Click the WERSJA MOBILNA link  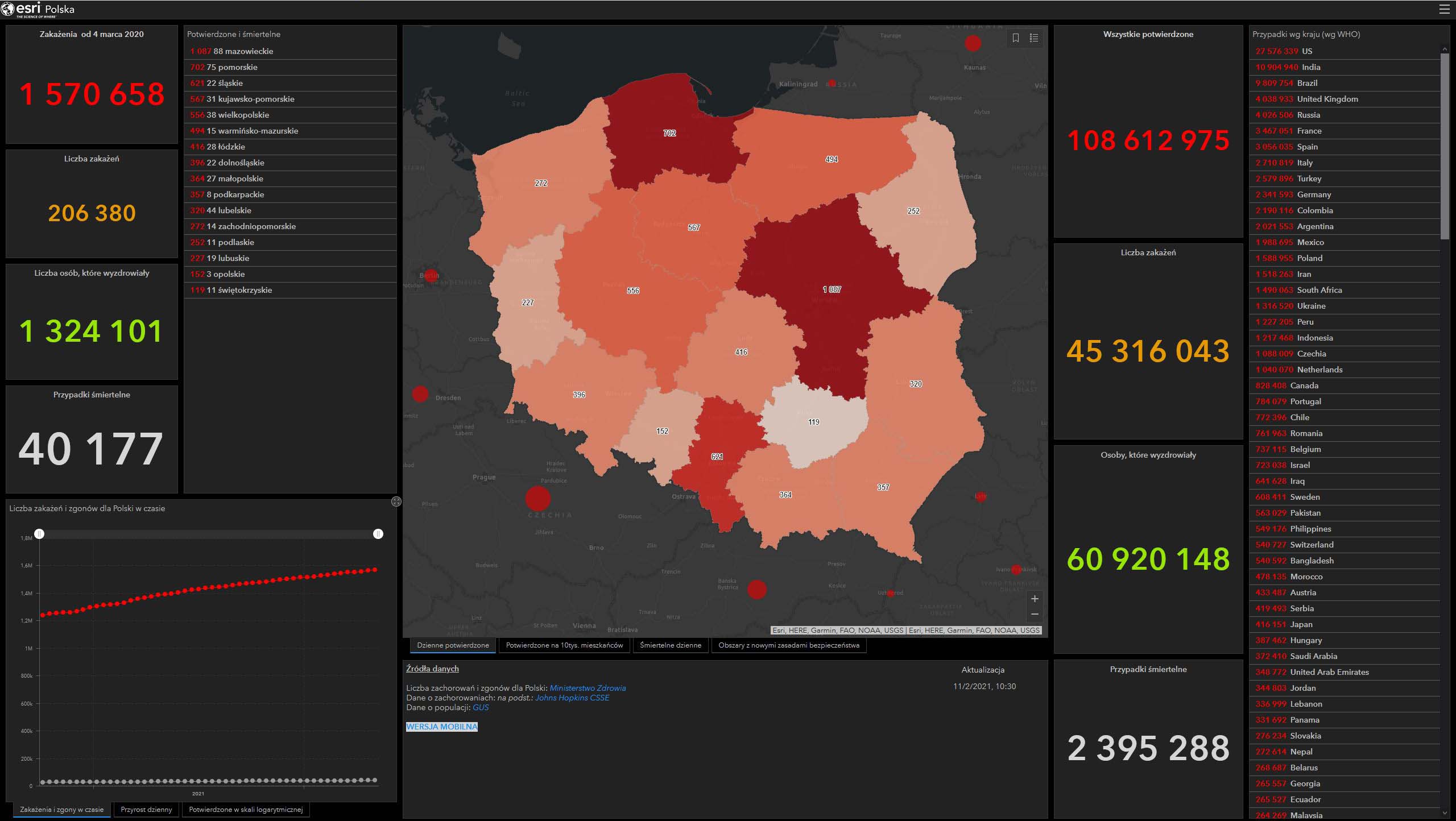(442, 727)
